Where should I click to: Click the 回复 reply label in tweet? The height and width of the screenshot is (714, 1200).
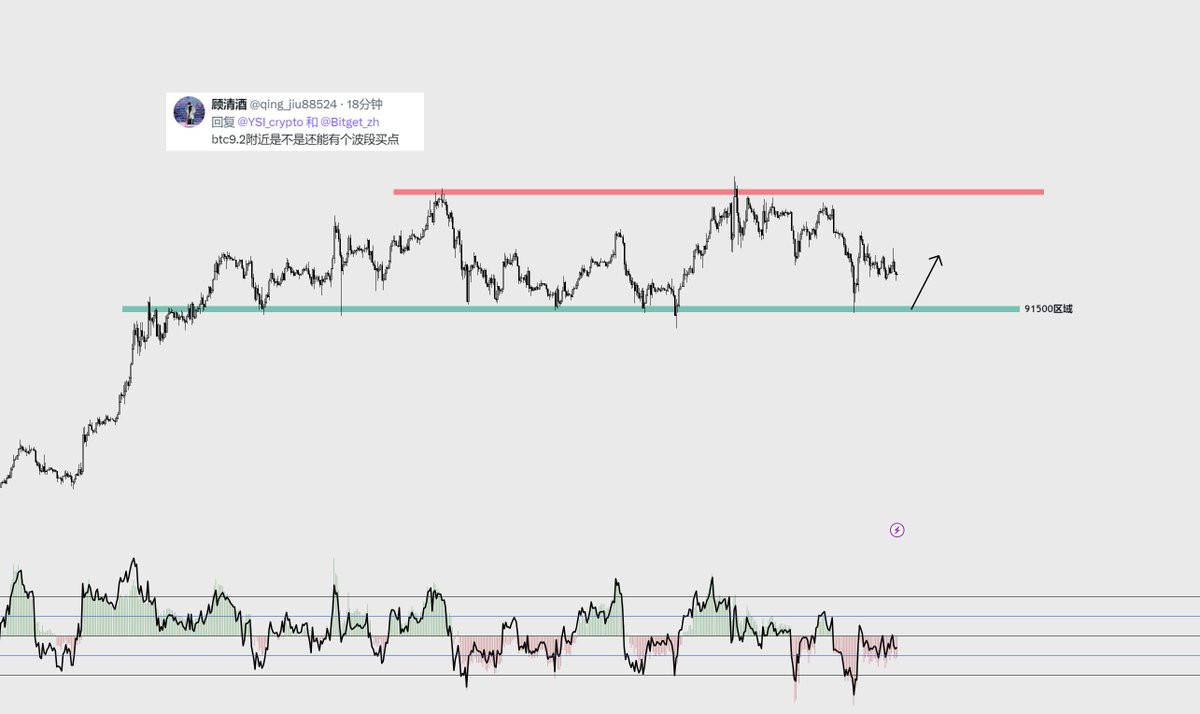coord(223,122)
